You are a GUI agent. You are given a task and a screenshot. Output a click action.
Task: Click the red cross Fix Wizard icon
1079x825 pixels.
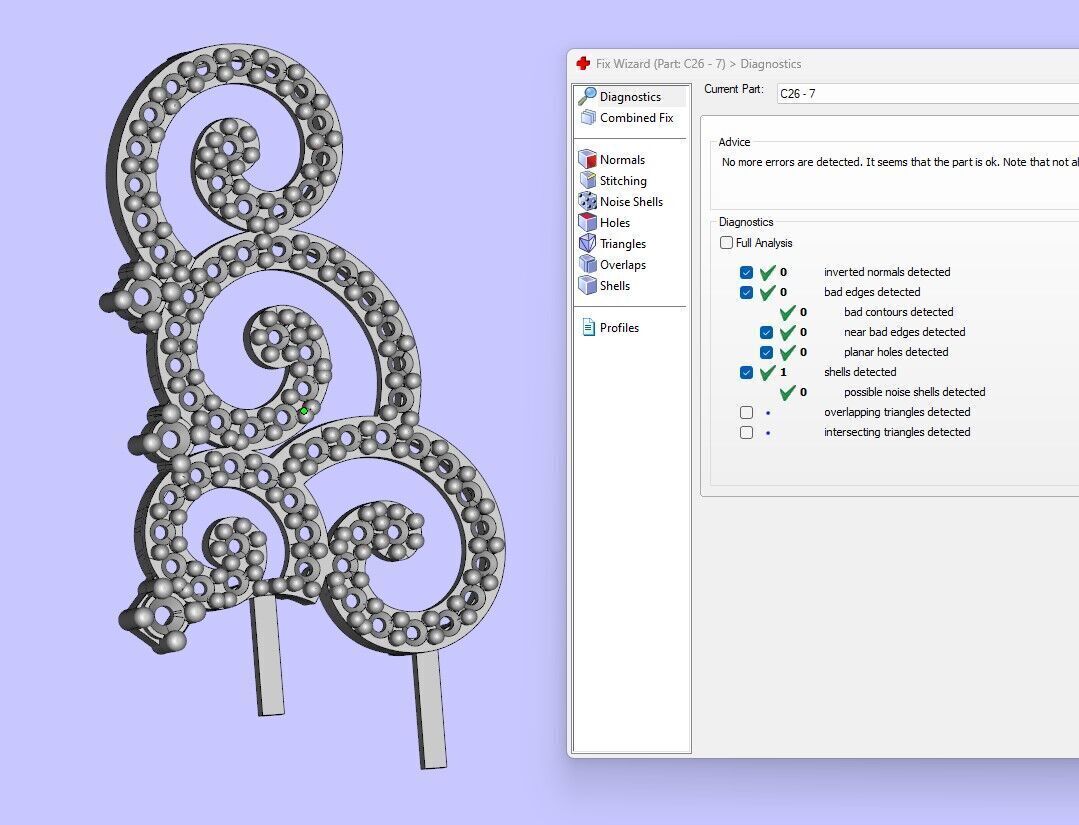click(583, 63)
